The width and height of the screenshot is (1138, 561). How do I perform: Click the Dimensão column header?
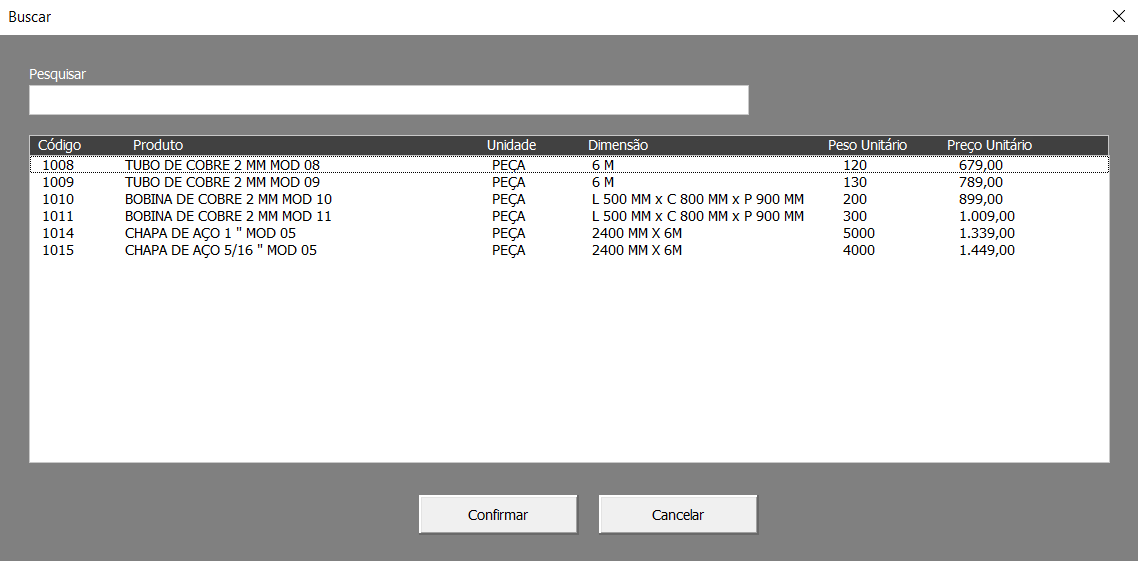click(x=618, y=145)
